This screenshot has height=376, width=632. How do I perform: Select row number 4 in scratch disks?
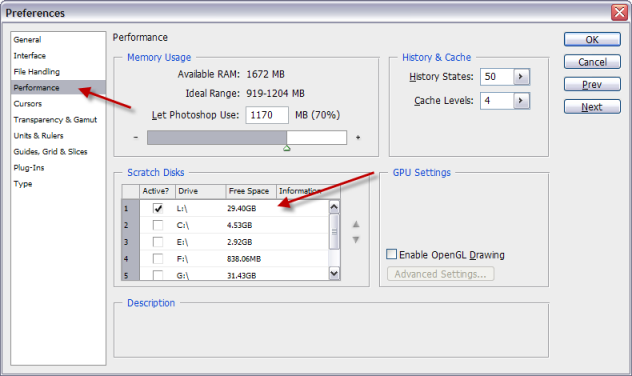point(130,259)
